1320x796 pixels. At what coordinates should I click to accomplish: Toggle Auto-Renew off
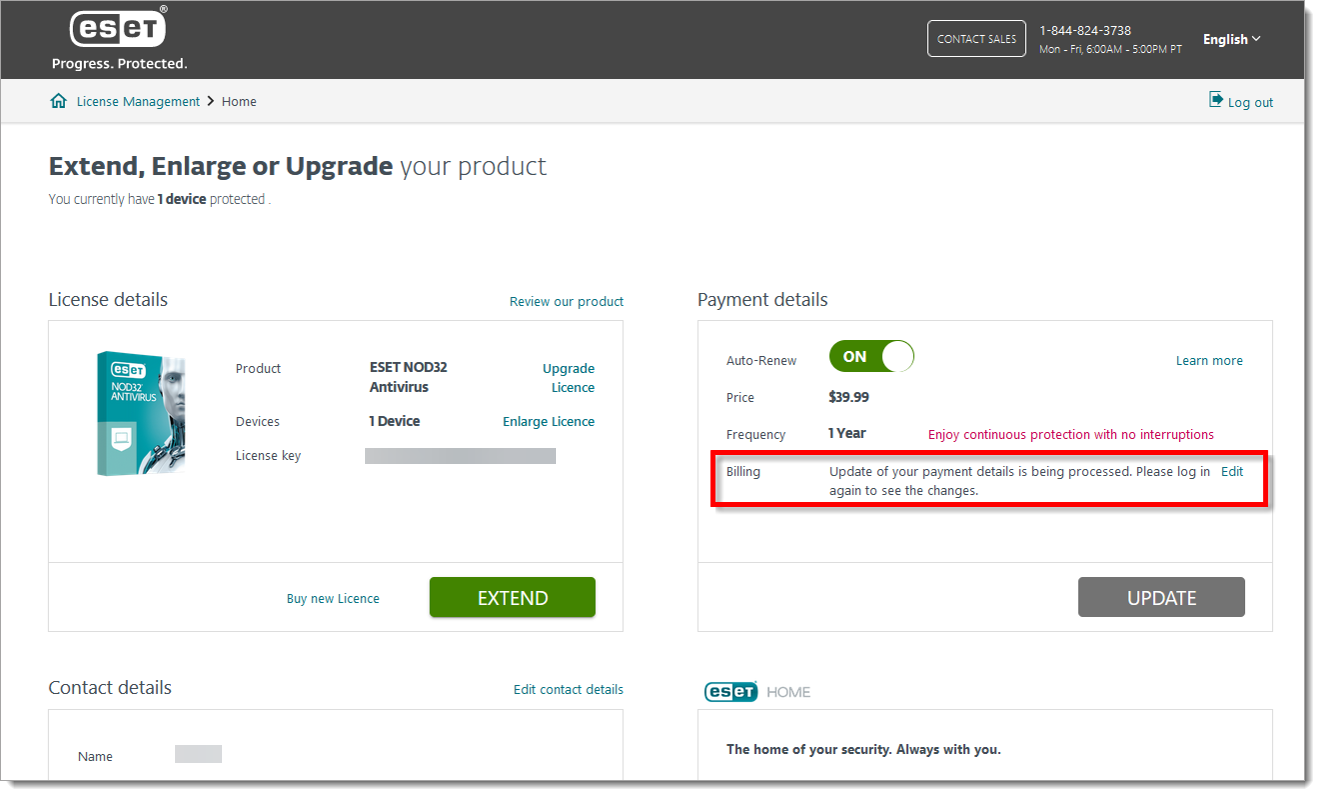[x=871, y=356]
